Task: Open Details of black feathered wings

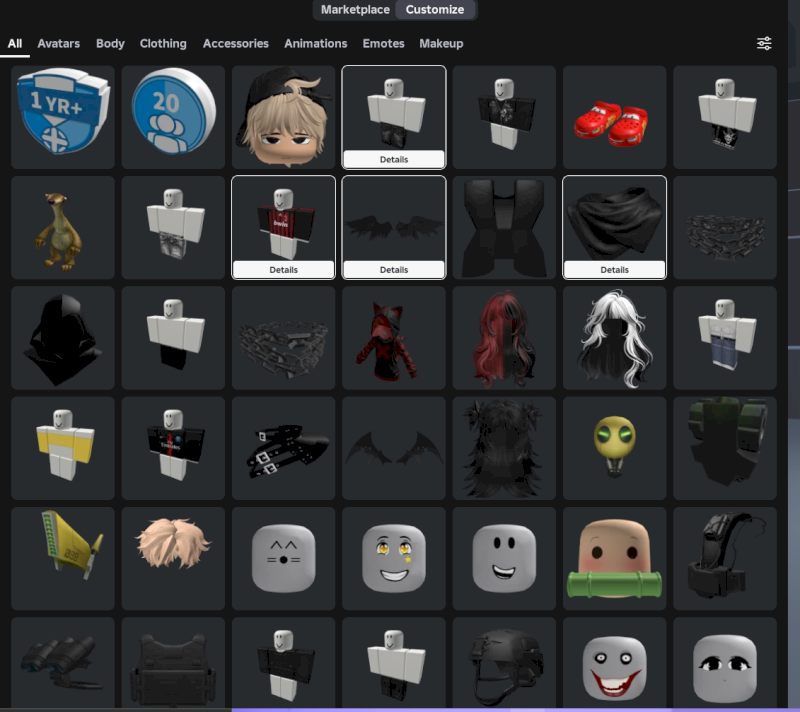Action: (394, 270)
